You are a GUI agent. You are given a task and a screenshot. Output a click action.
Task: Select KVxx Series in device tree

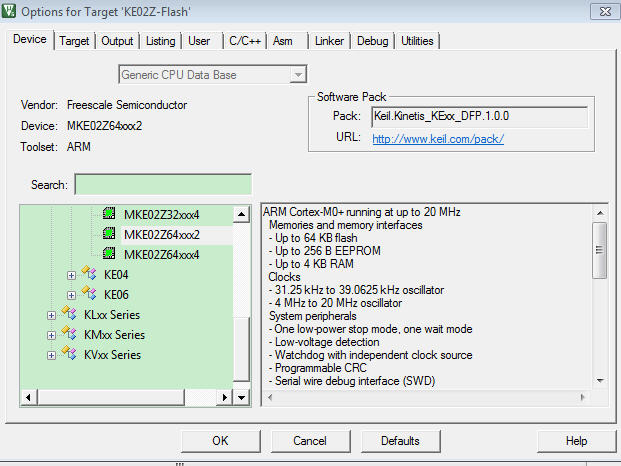pos(112,355)
